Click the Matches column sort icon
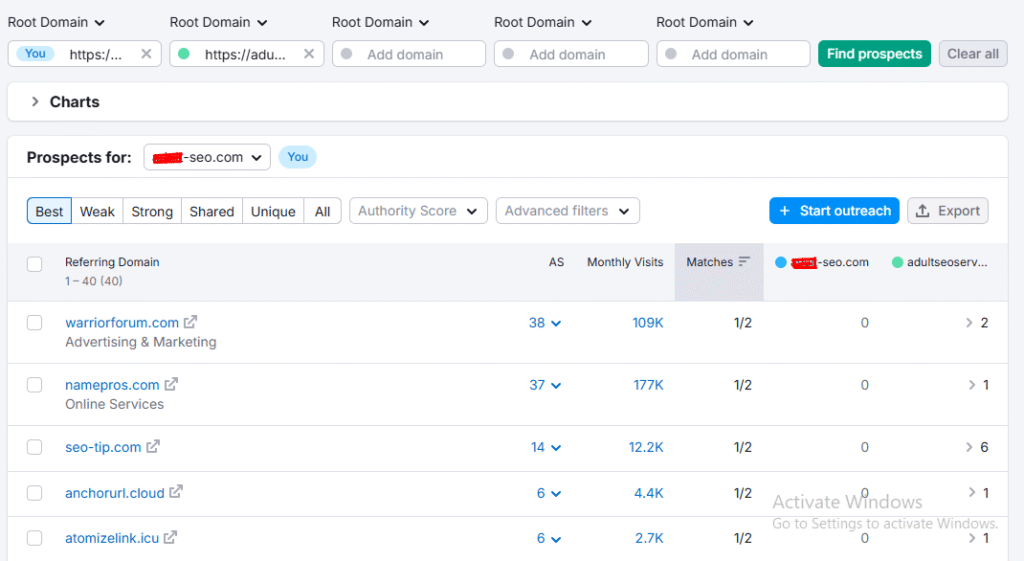 coord(744,262)
